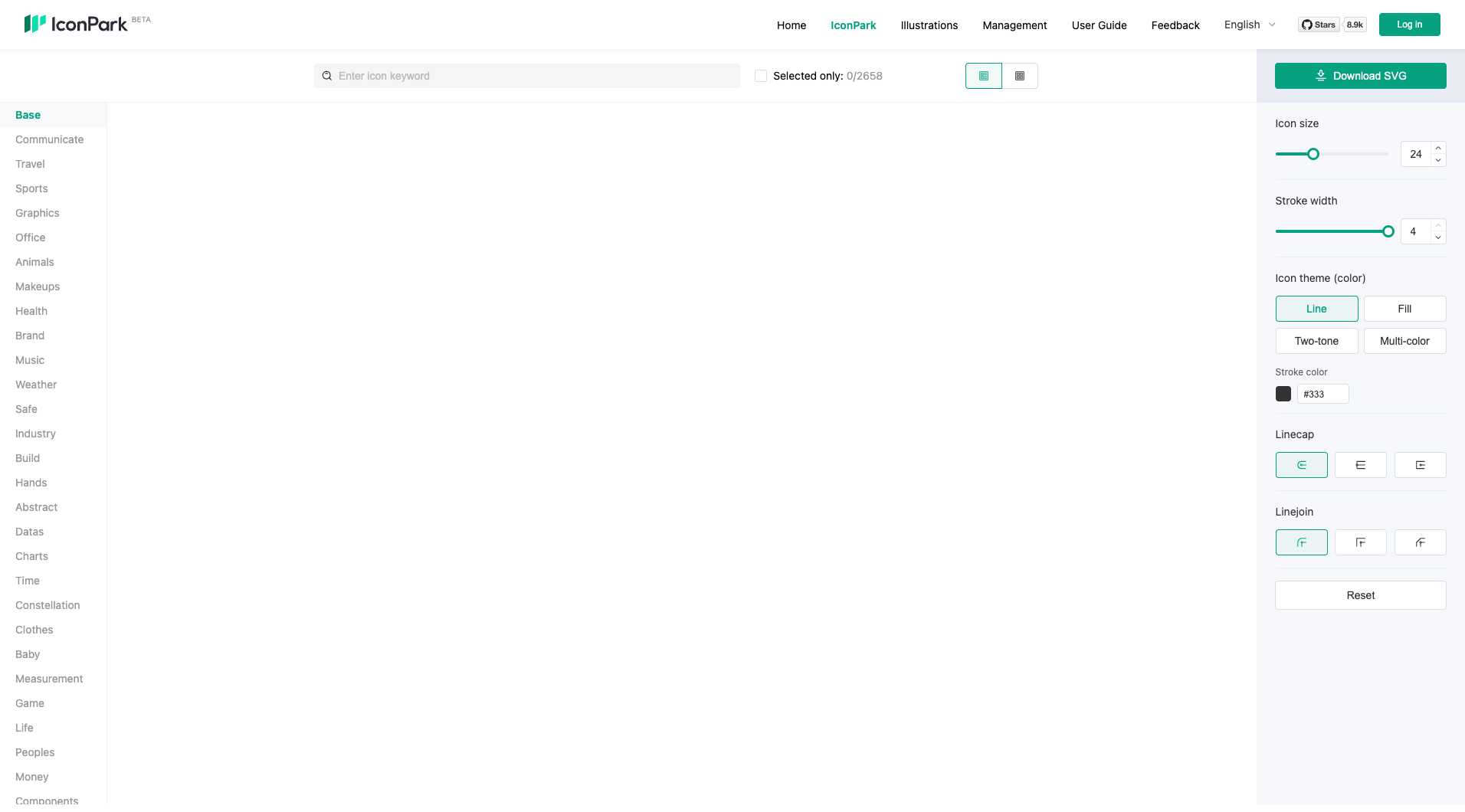Select the Animals category in the sidebar
Viewport: 1465px width, 812px height.
(34, 262)
